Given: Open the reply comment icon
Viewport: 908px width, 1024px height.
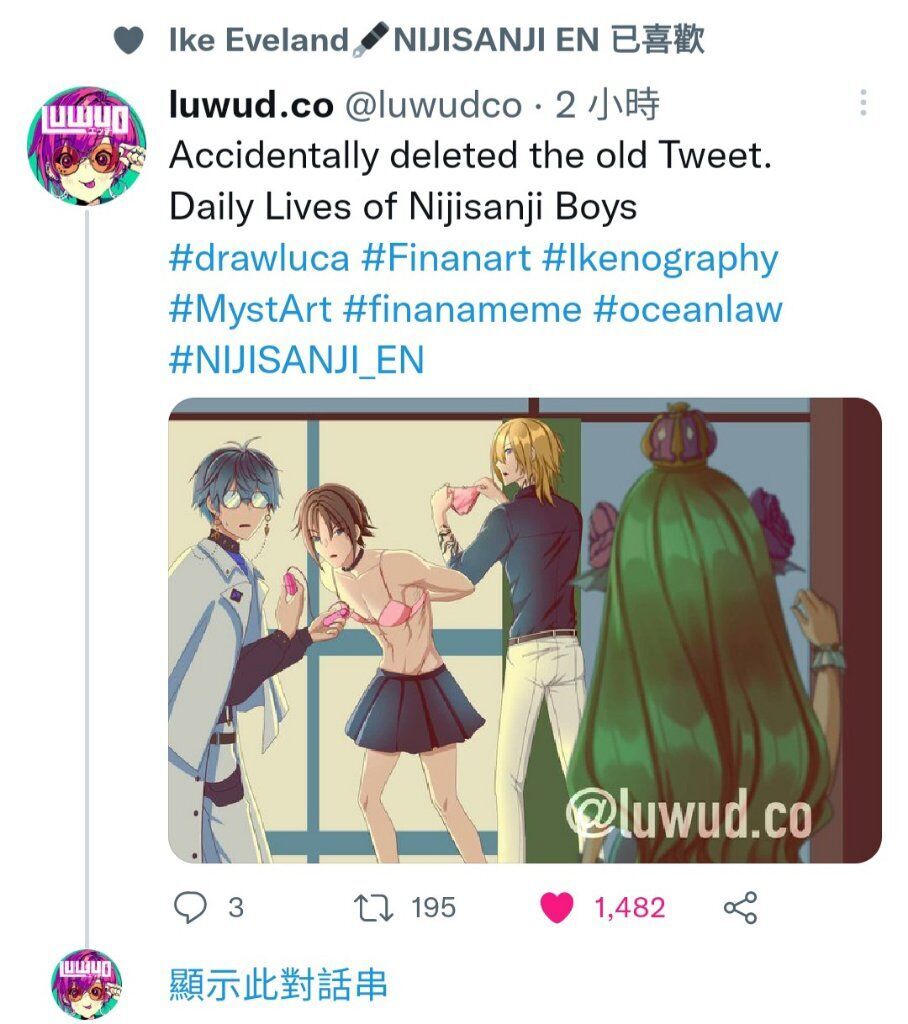Looking at the screenshot, I should [190, 907].
